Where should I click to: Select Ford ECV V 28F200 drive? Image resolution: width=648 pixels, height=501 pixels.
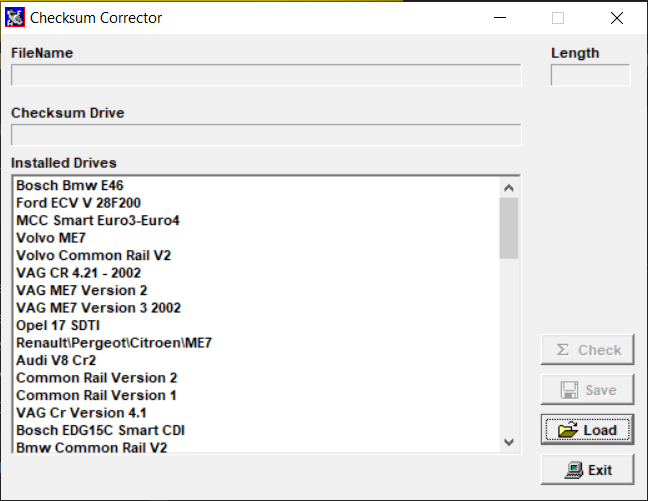(257, 203)
